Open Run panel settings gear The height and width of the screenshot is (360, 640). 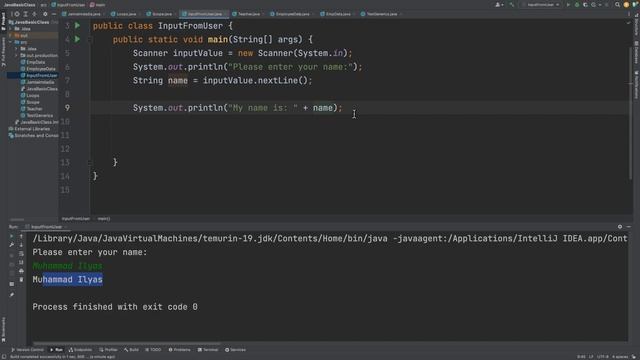(x=620, y=227)
